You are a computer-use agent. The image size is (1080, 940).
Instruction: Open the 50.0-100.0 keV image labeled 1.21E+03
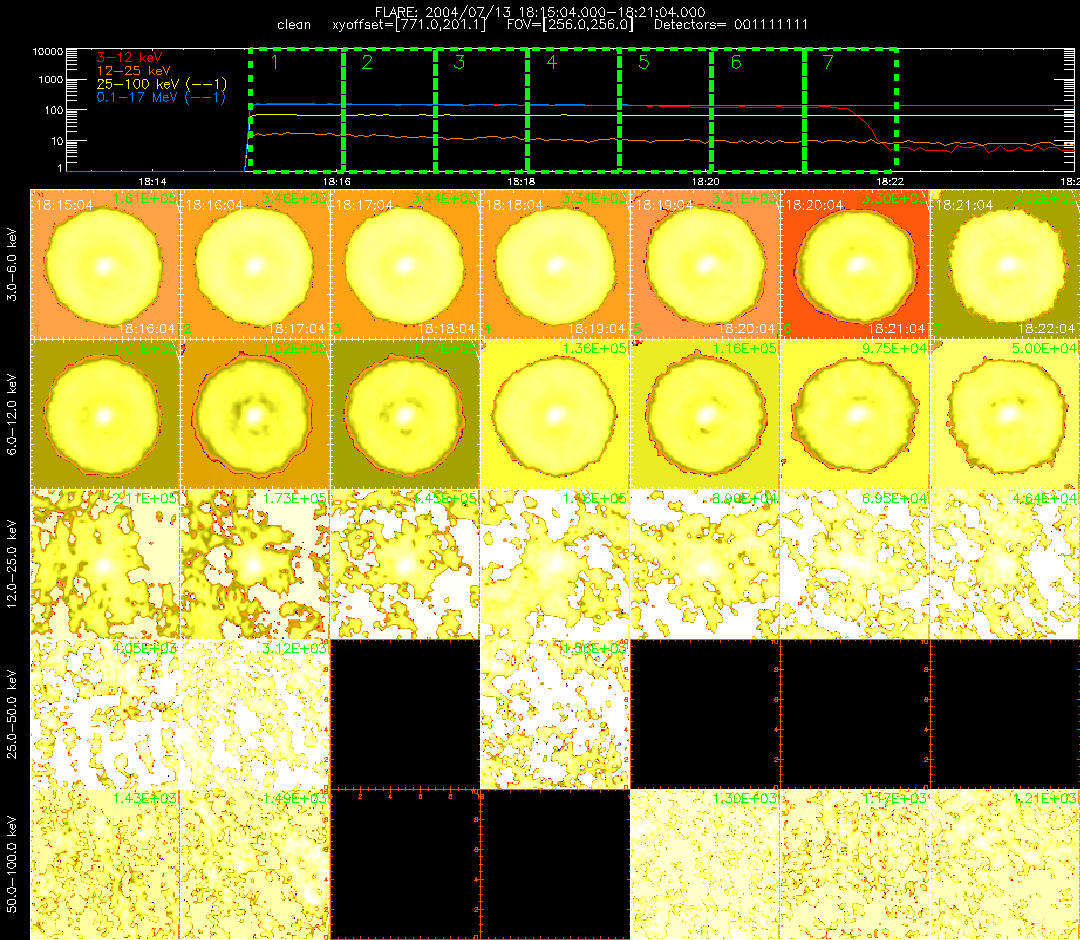[1006, 865]
